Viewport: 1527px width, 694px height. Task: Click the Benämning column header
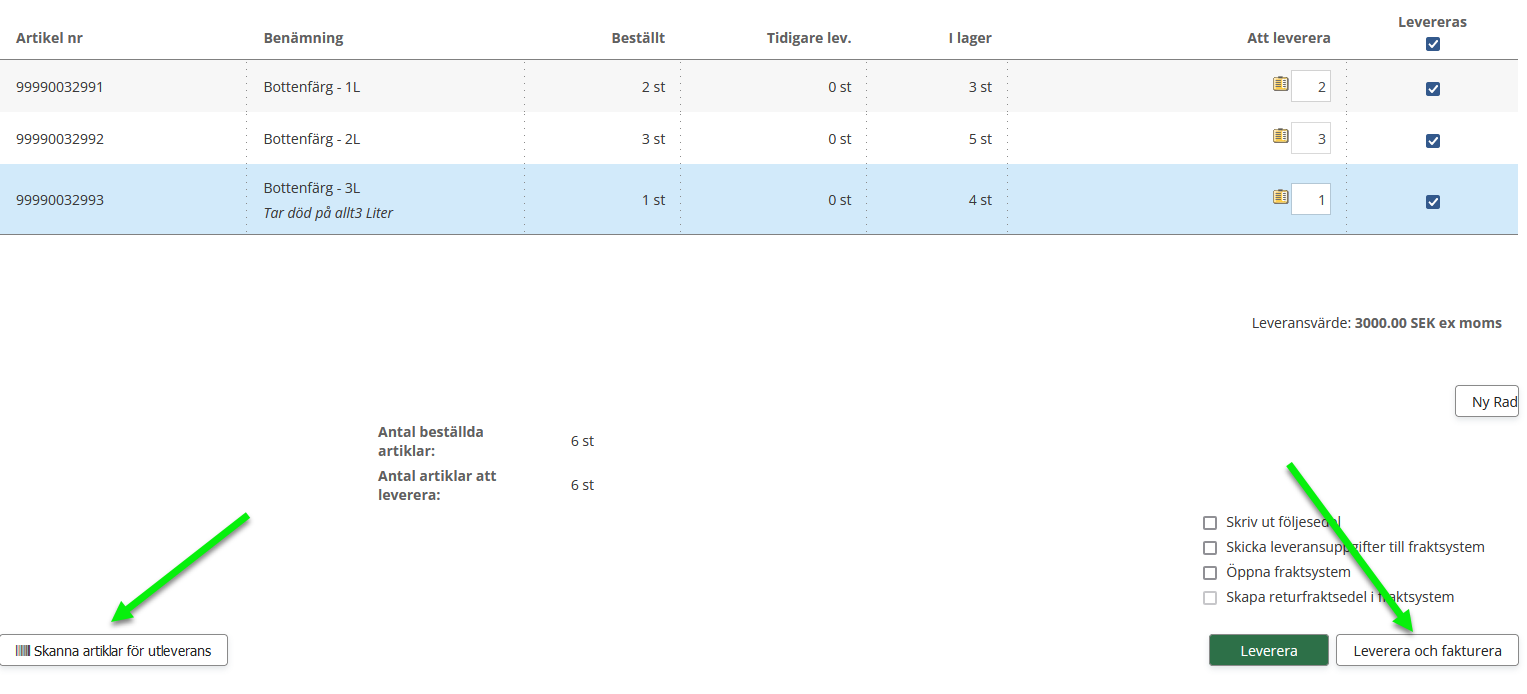click(303, 38)
